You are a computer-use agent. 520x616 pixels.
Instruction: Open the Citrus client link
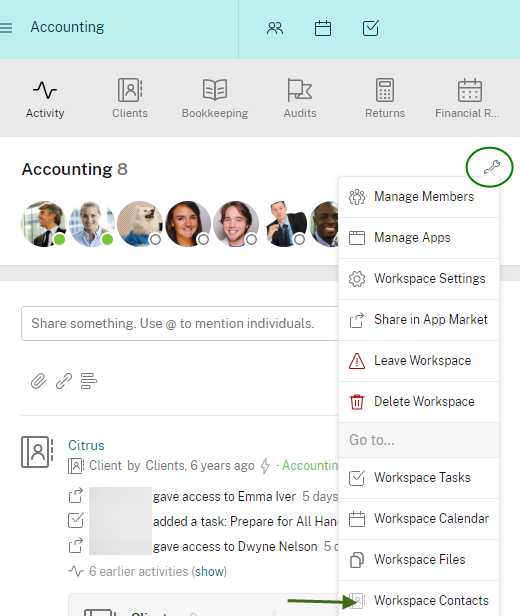pyautogui.click(x=86, y=445)
